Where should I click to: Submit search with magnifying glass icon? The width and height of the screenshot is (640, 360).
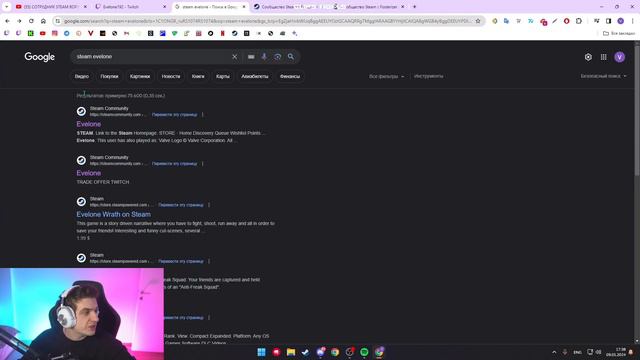pos(291,57)
